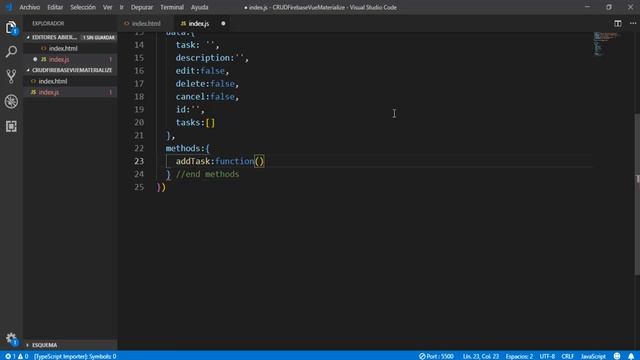Select index.js in project folder tree
Viewport: 640px width, 360px height.
(70, 92)
